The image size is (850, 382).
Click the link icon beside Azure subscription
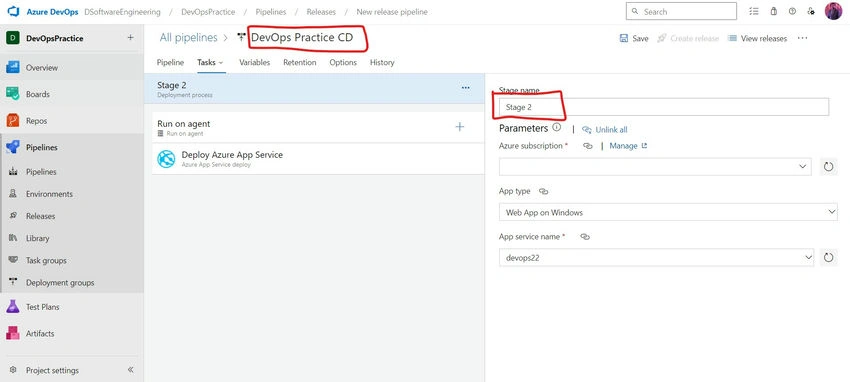[588, 146]
